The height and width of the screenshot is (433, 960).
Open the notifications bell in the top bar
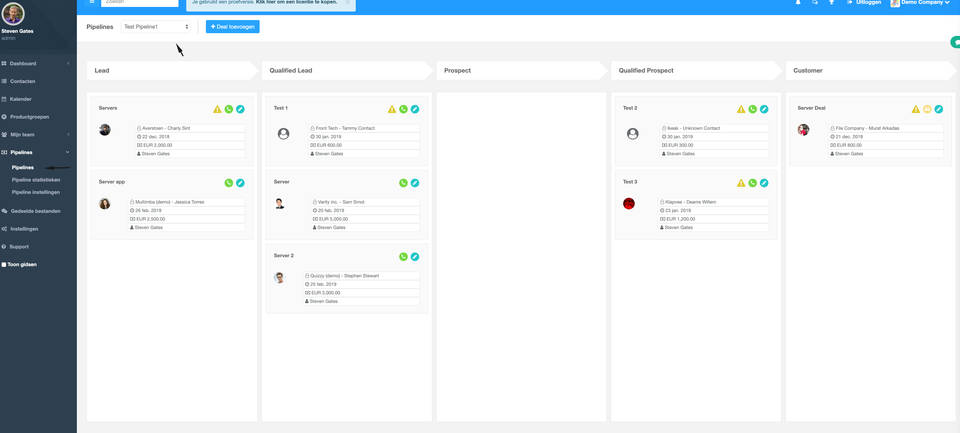798,3
